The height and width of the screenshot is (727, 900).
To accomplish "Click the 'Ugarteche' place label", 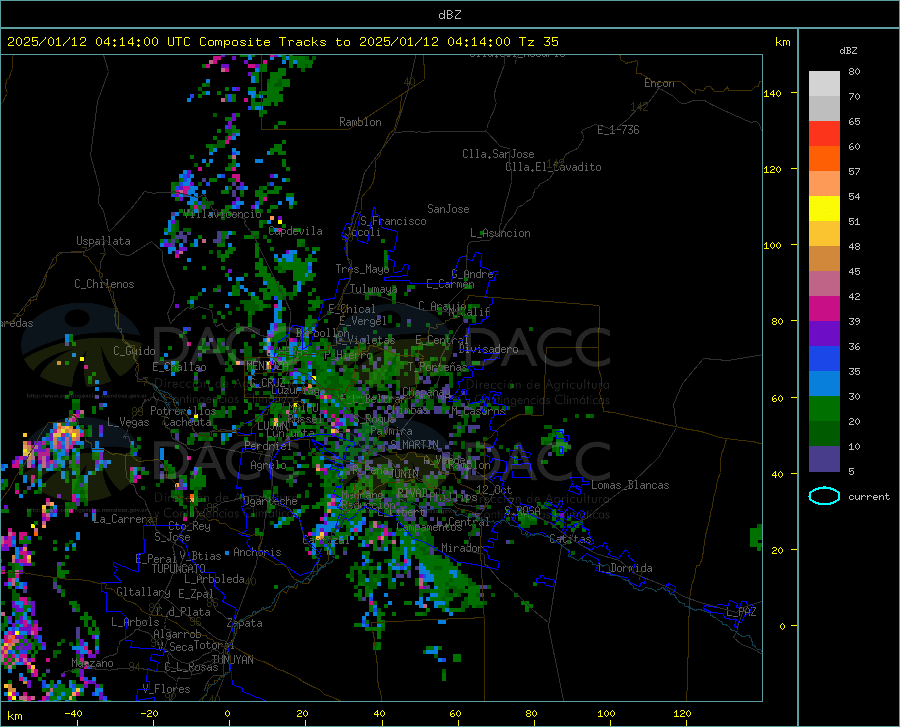I will tap(270, 501).
